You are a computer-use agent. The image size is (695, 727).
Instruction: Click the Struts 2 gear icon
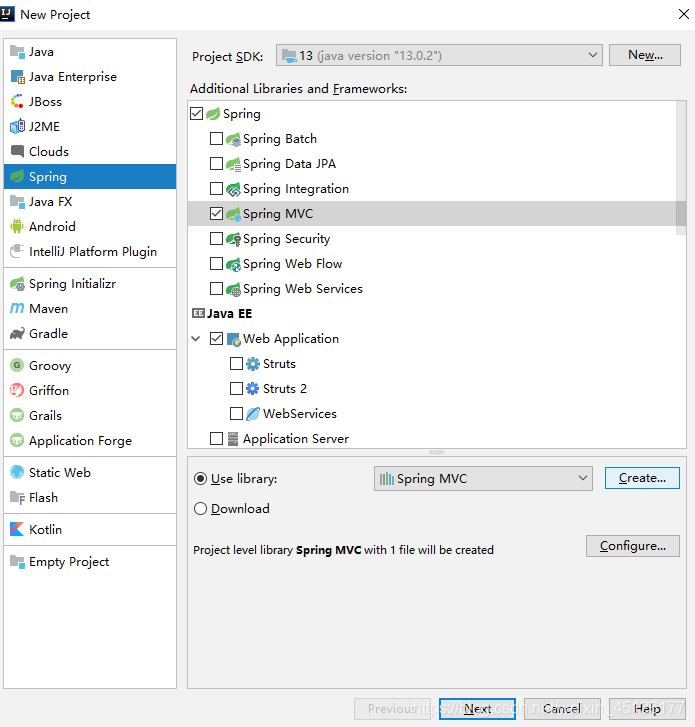[253, 389]
